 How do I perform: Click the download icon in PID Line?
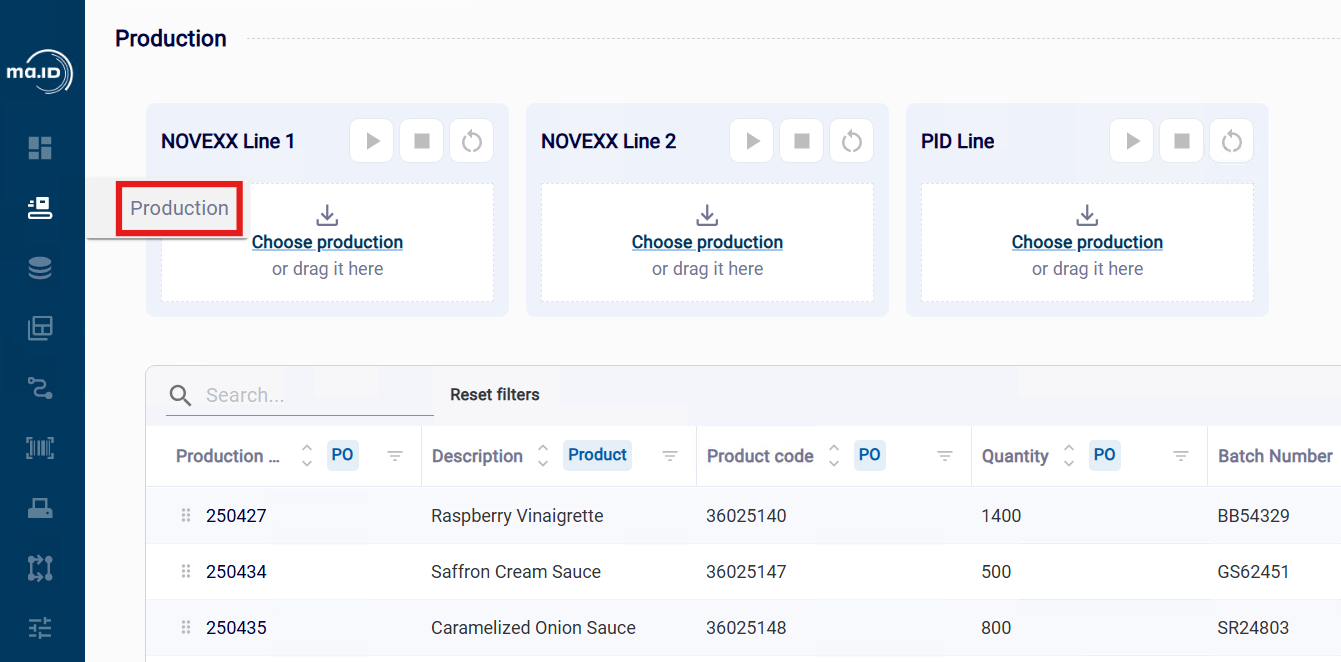1087,215
